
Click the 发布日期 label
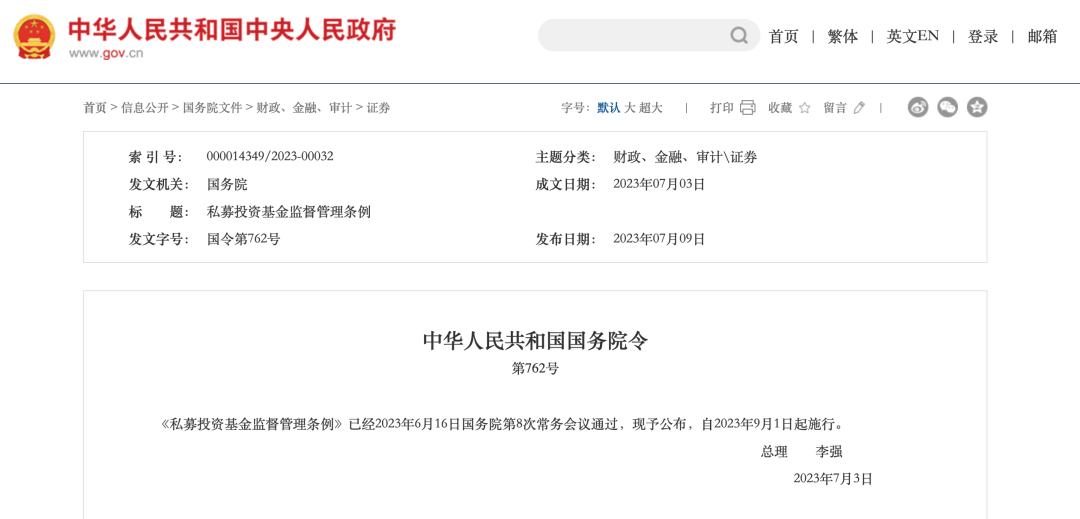(566, 240)
